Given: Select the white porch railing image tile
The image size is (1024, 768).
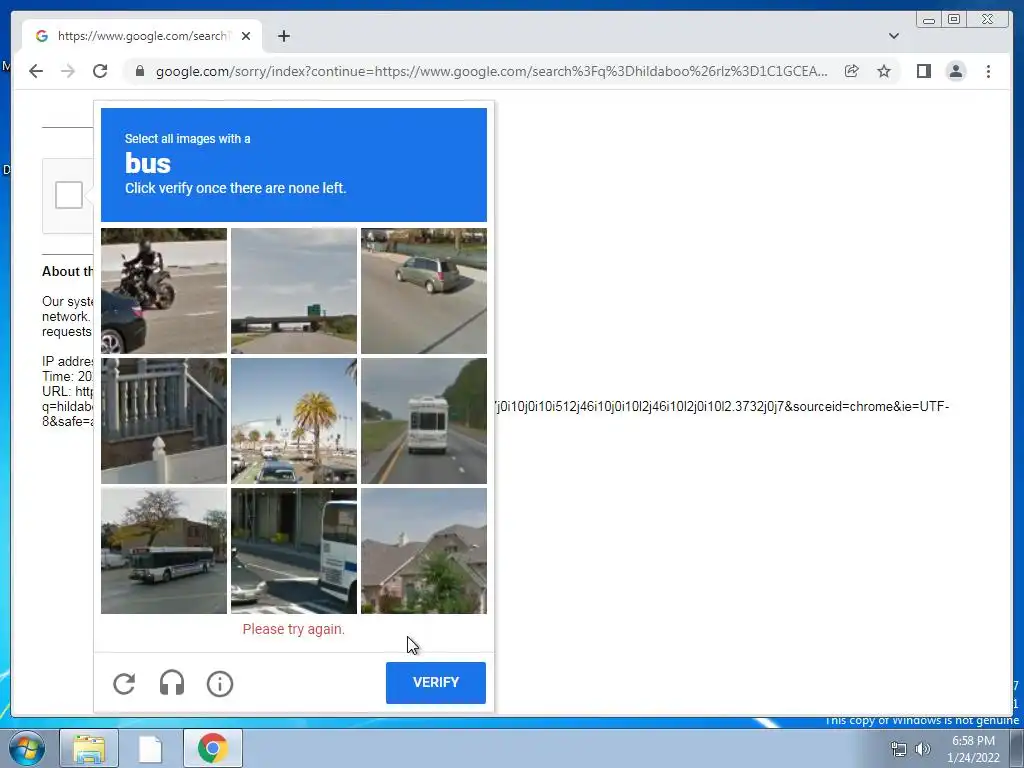Looking at the screenshot, I should pos(164,421).
